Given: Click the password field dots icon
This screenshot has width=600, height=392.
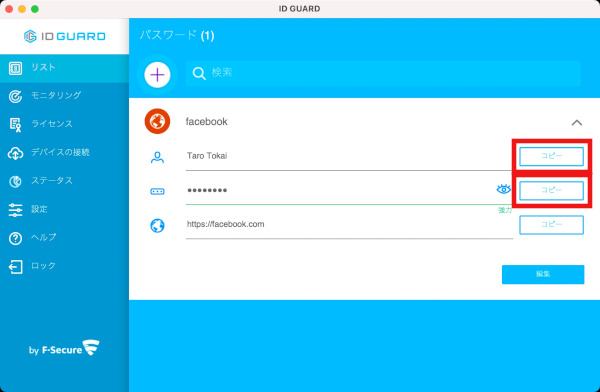Looking at the screenshot, I should (x=157, y=191).
